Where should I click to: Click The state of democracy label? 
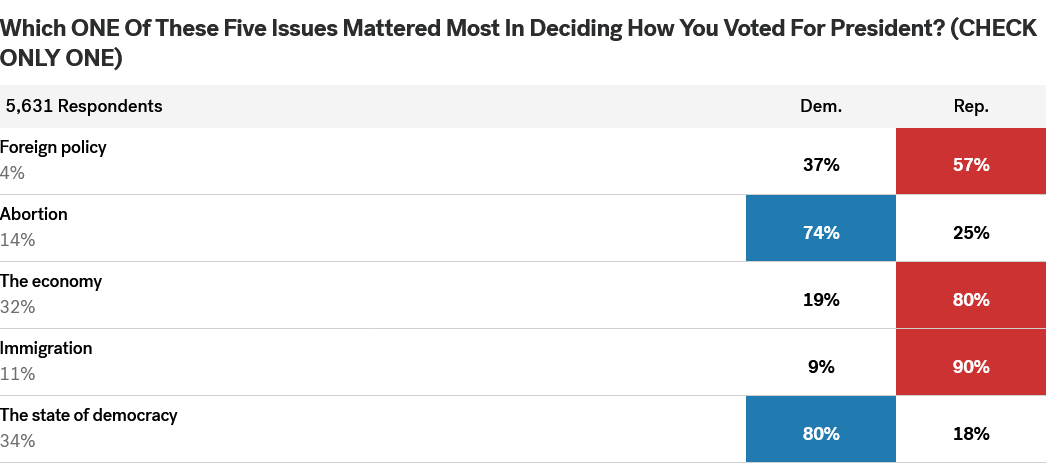tap(89, 415)
